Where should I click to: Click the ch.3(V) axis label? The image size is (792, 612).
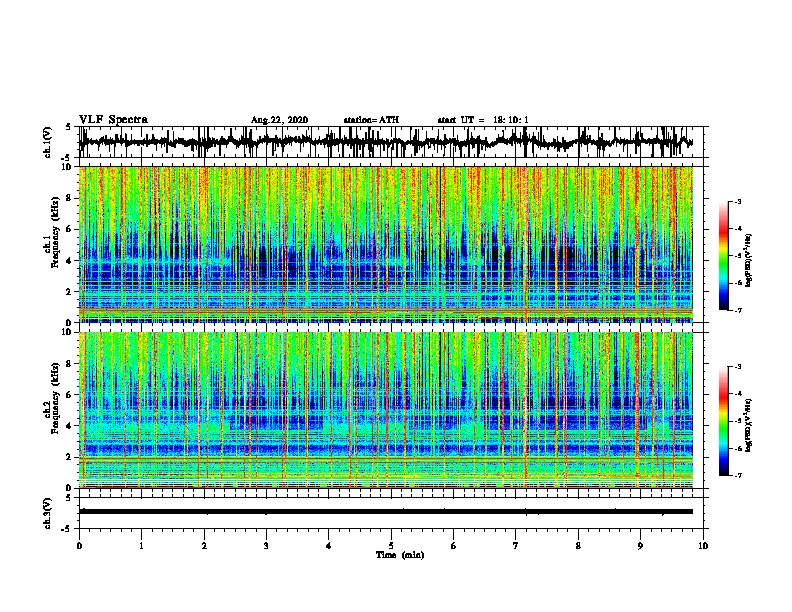click(x=47, y=513)
